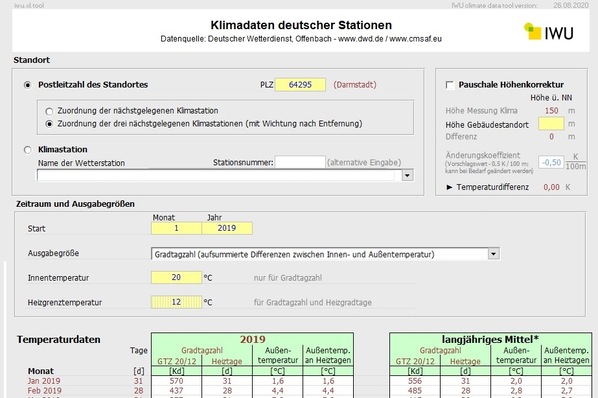The image size is (598, 398).
Task: Click the 'Standort' section heading
Action: pos(32,60)
